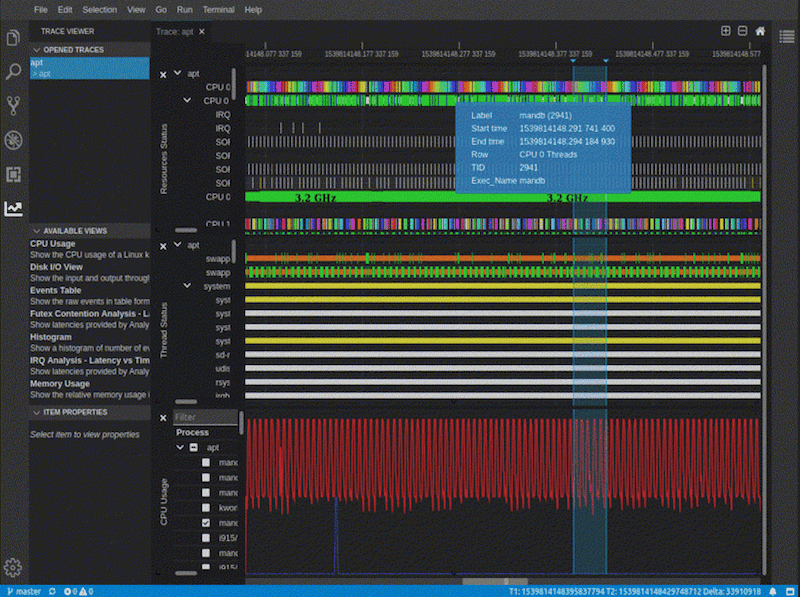Close the Thread Status view

point(163,246)
